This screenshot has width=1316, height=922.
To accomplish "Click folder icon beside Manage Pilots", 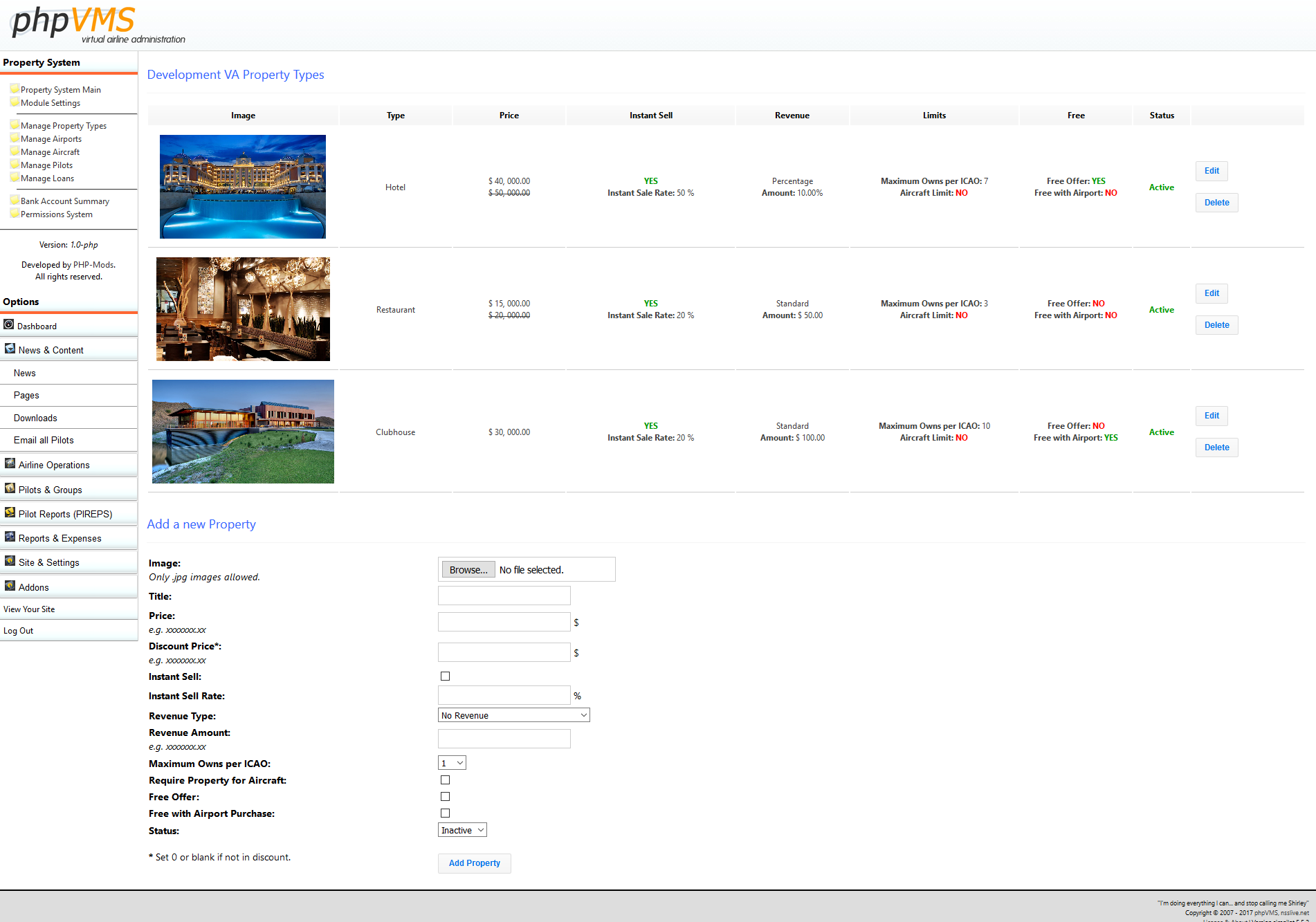I will (x=15, y=164).
